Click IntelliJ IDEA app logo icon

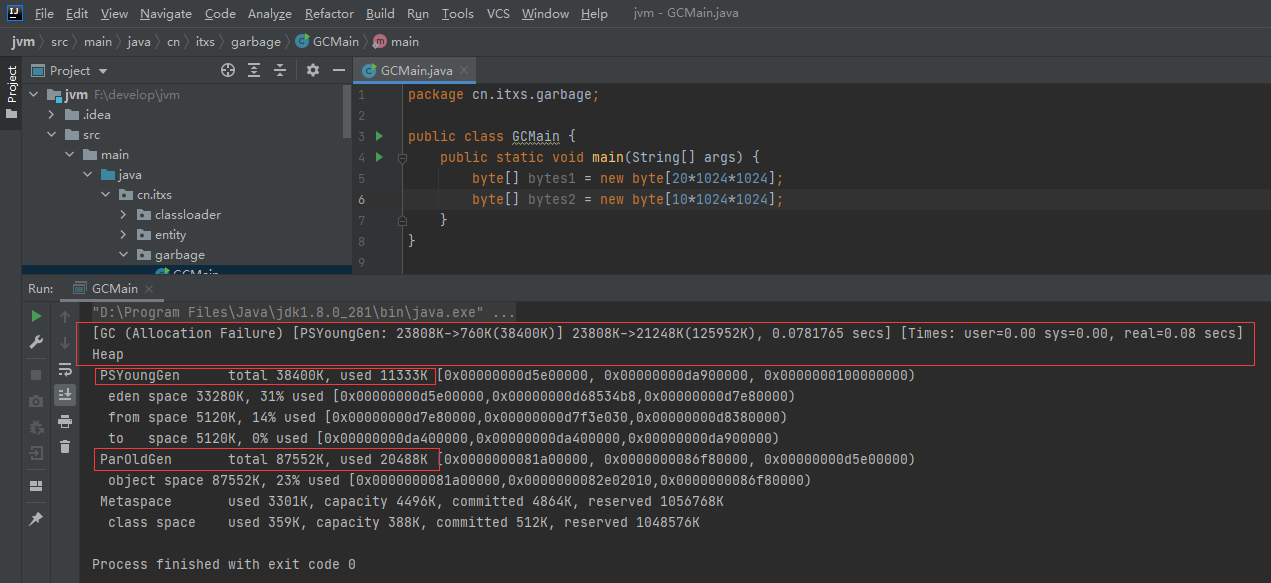point(13,14)
